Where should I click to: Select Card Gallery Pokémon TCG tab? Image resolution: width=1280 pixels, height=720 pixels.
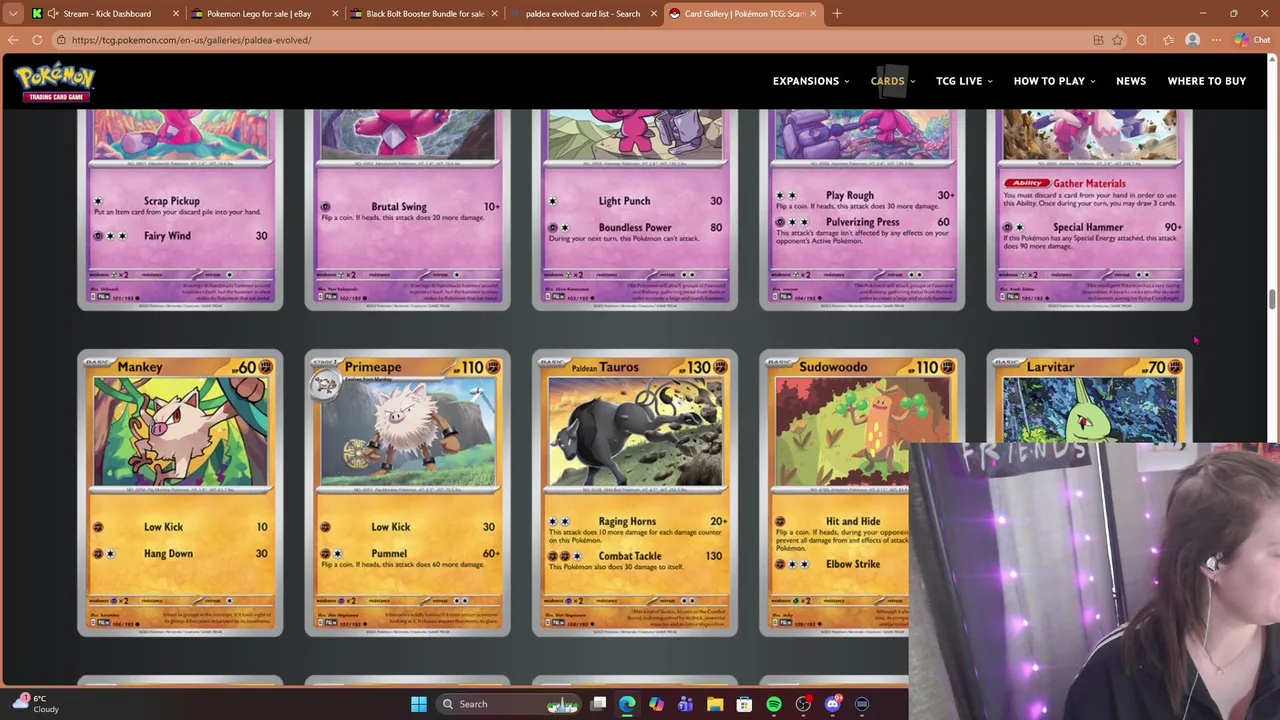click(x=742, y=14)
